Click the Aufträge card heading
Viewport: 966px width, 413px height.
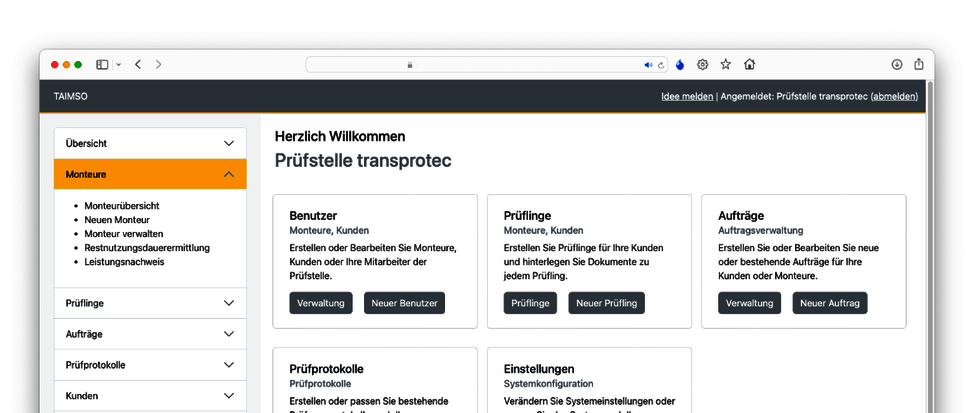coord(741,216)
